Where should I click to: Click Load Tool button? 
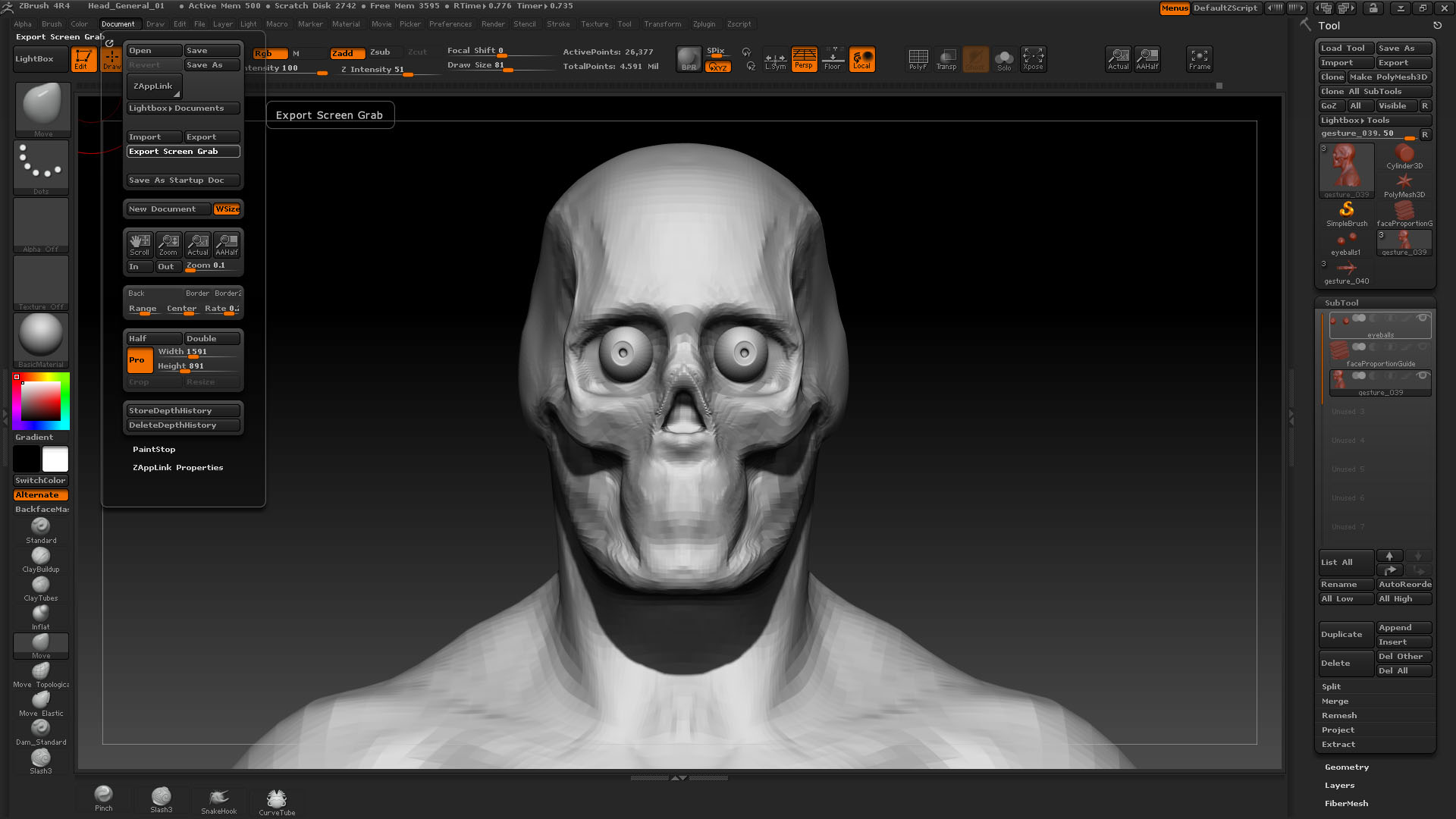(1347, 49)
